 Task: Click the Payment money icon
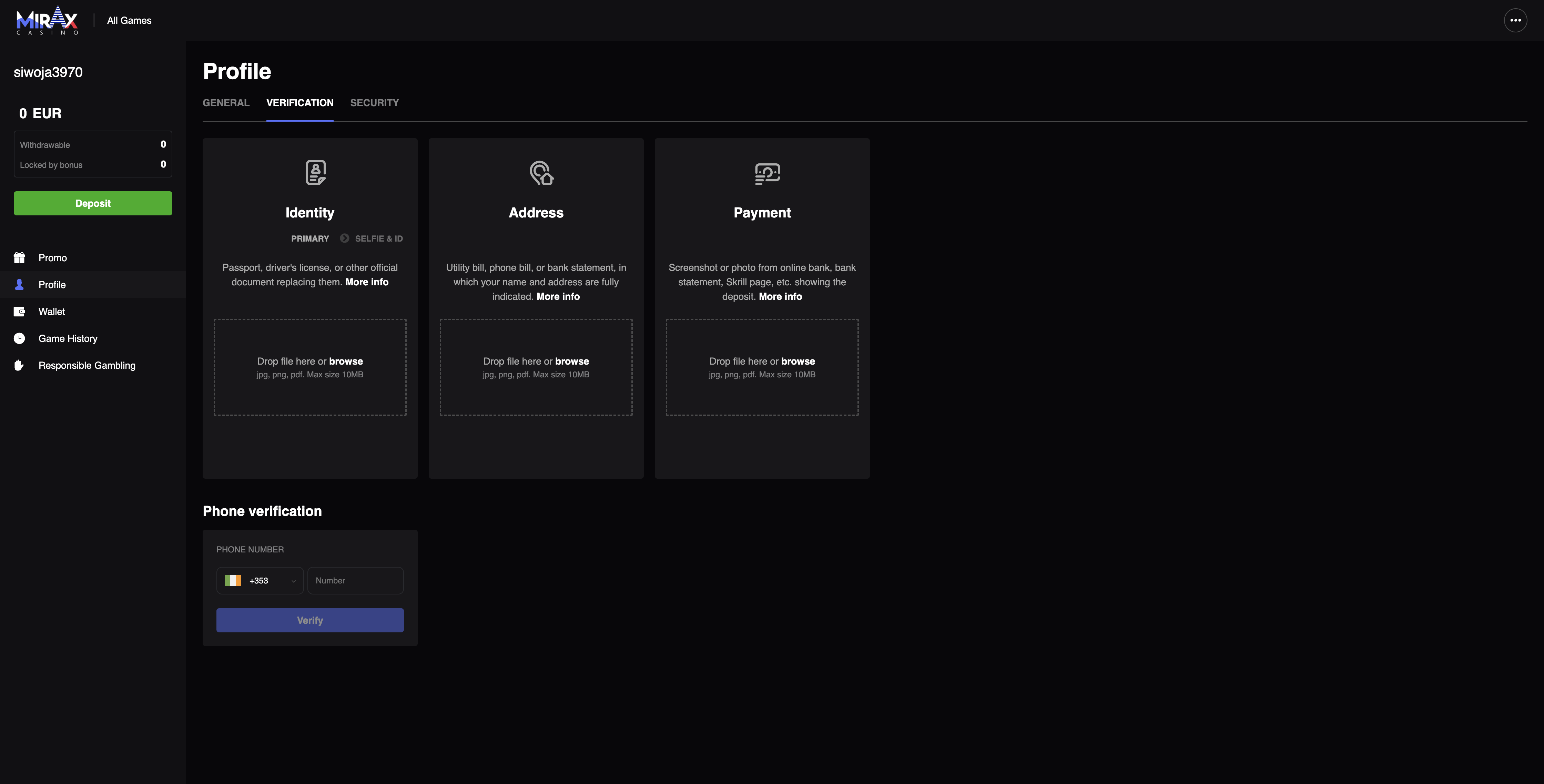pyautogui.click(x=768, y=174)
